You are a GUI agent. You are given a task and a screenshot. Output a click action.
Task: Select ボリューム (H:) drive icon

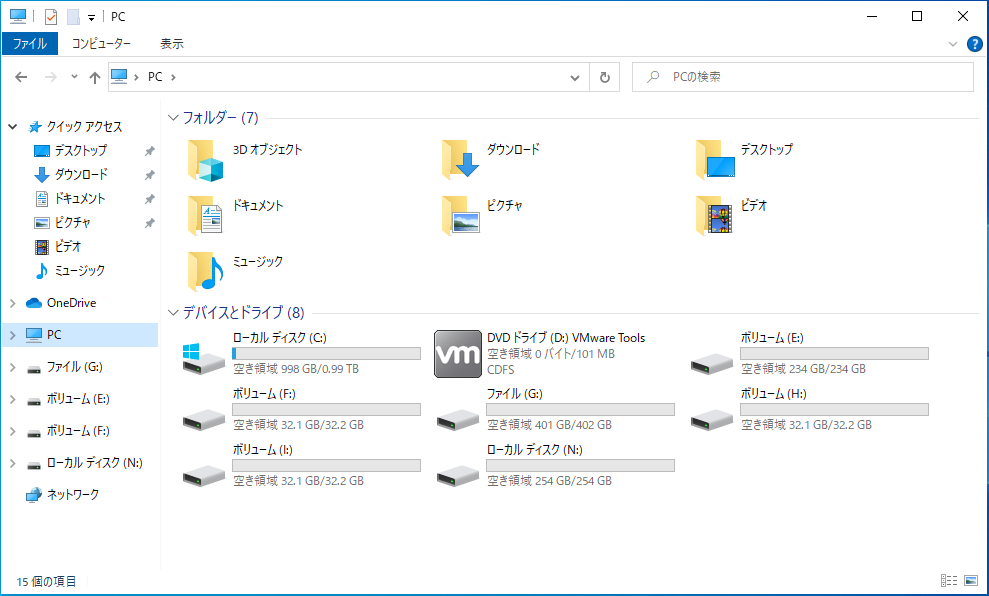(x=711, y=418)
